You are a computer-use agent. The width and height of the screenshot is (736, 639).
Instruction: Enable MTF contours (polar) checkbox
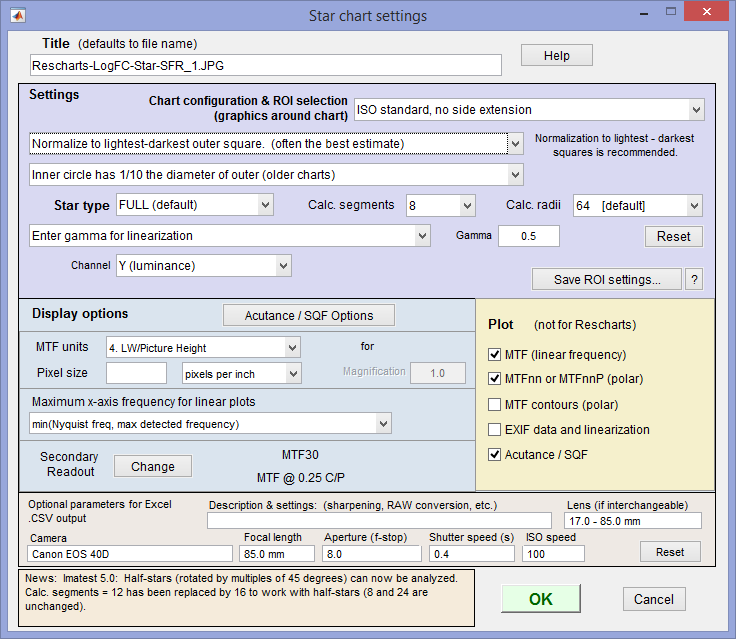pyautogui.click(x=494, y=404)
